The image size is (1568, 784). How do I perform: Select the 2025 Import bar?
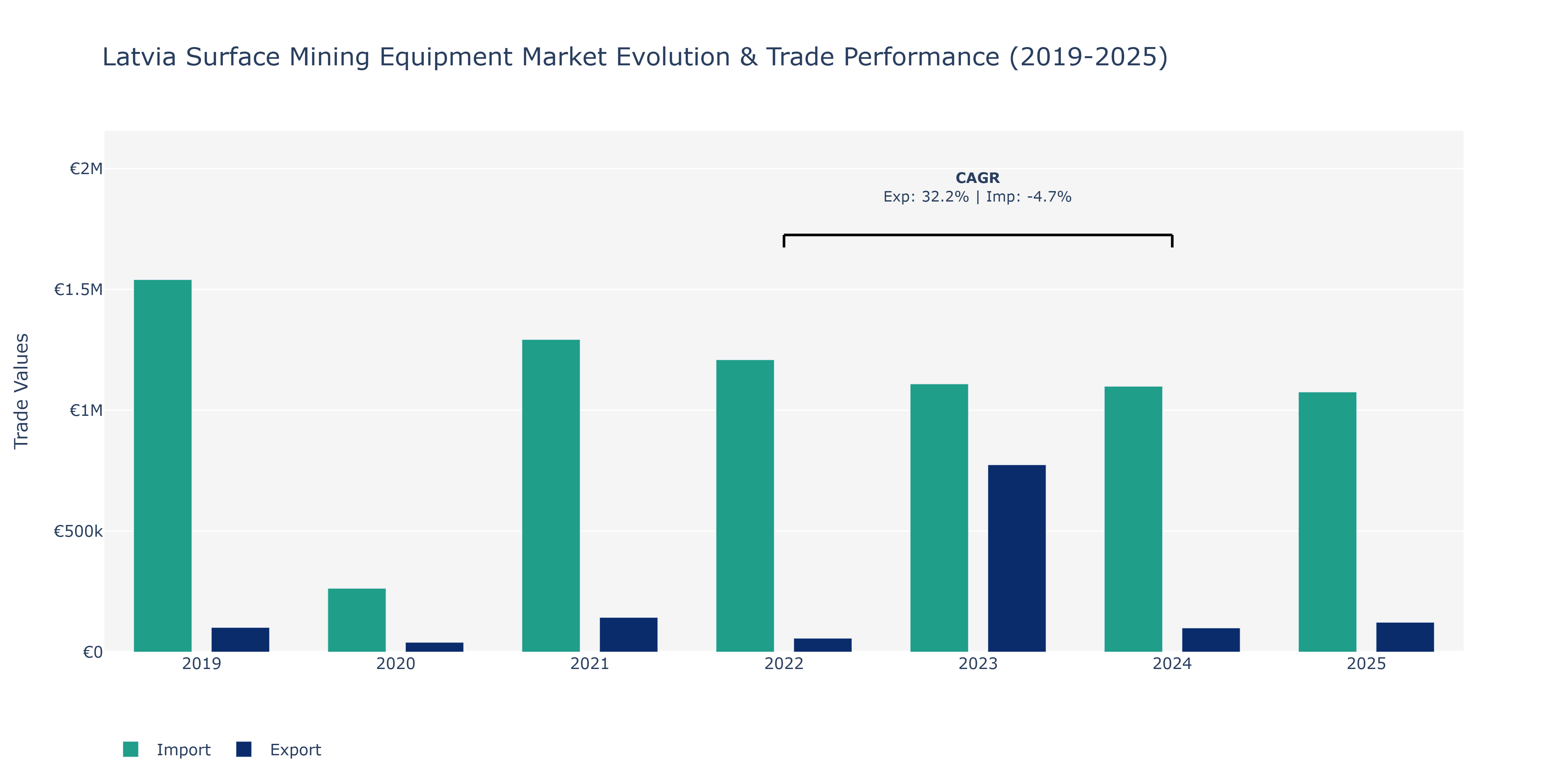point(1328,522)
